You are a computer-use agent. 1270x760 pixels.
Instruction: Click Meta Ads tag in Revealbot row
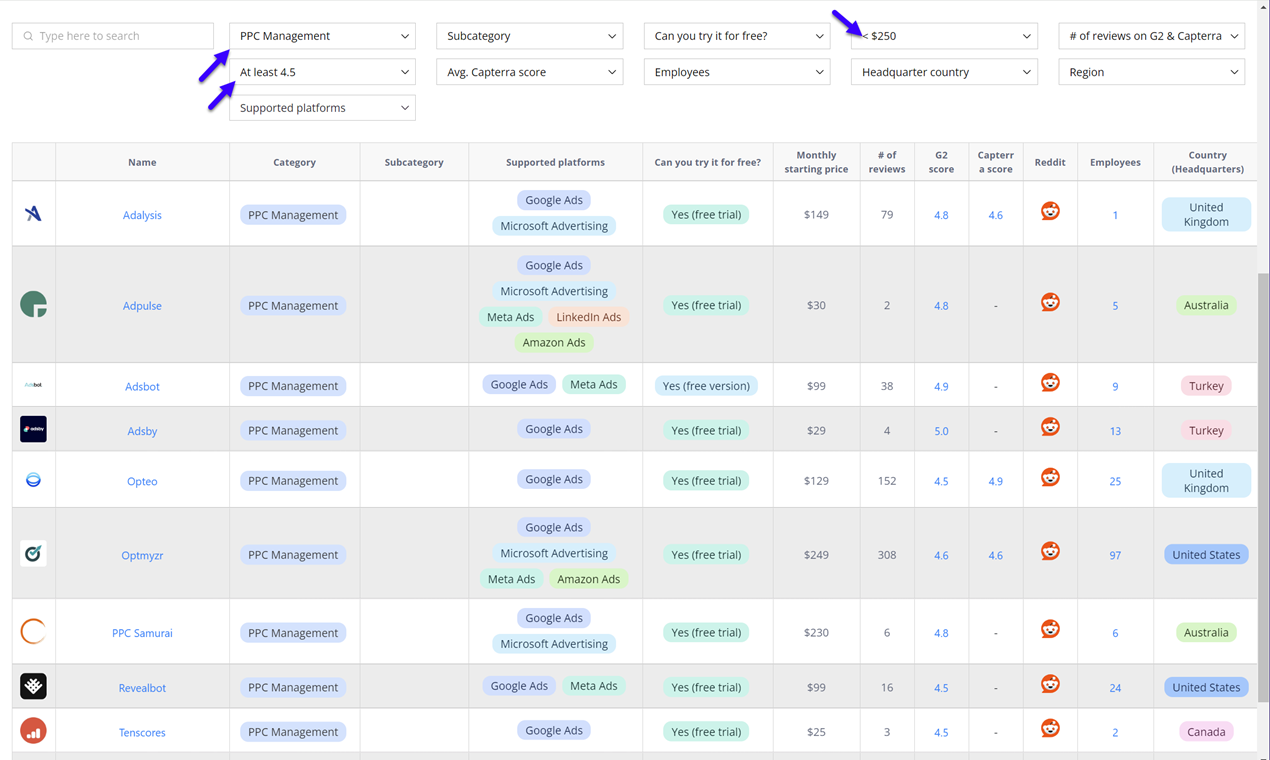click(x=594, y=686)
